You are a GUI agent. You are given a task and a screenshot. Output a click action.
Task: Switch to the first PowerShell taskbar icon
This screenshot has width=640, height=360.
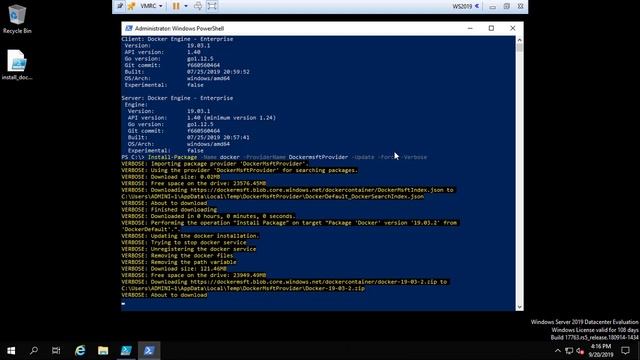click(126, 351)
